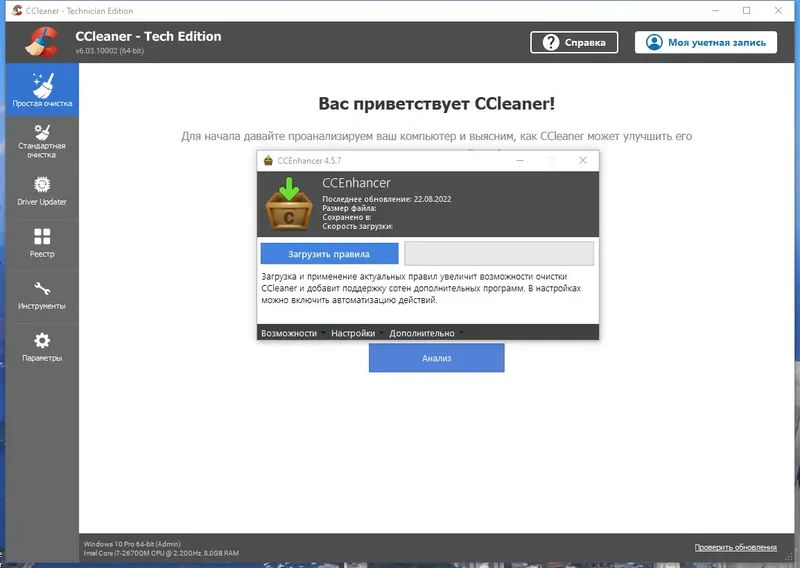
Task: Start Анализ in CCleaner window
Action: pyautogui.click(x=437, y=358)
